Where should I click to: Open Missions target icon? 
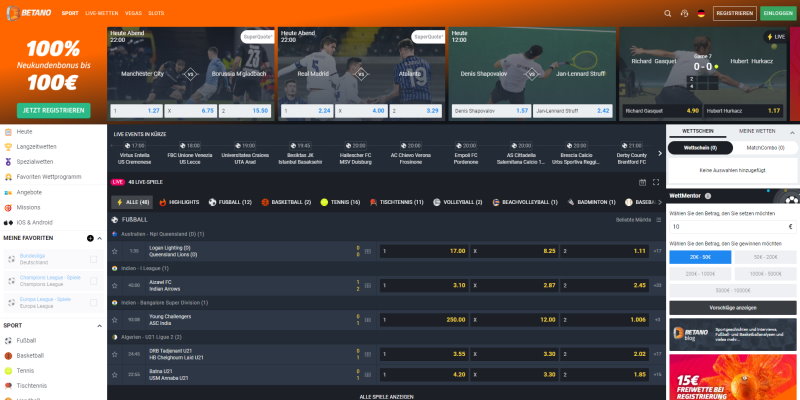[8, 208]
